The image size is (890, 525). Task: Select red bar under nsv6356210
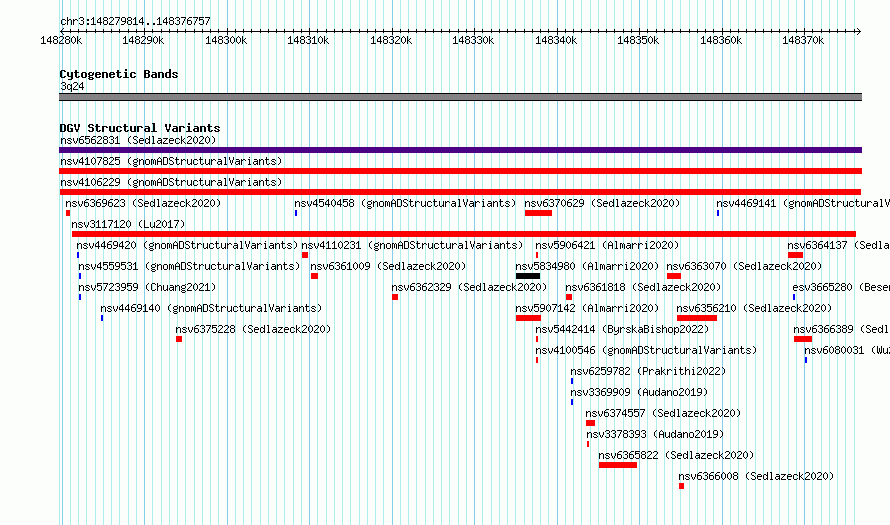pyautogui.click(x=697, y=318)
